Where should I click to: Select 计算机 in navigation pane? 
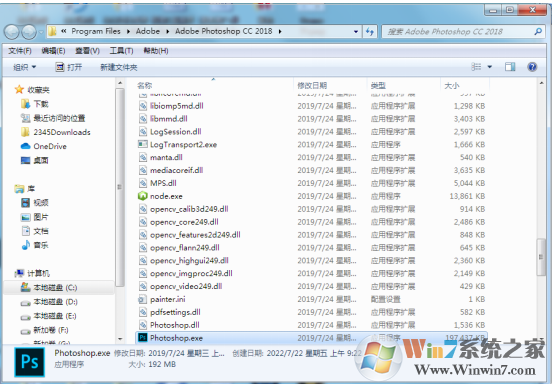coord(32,273)
